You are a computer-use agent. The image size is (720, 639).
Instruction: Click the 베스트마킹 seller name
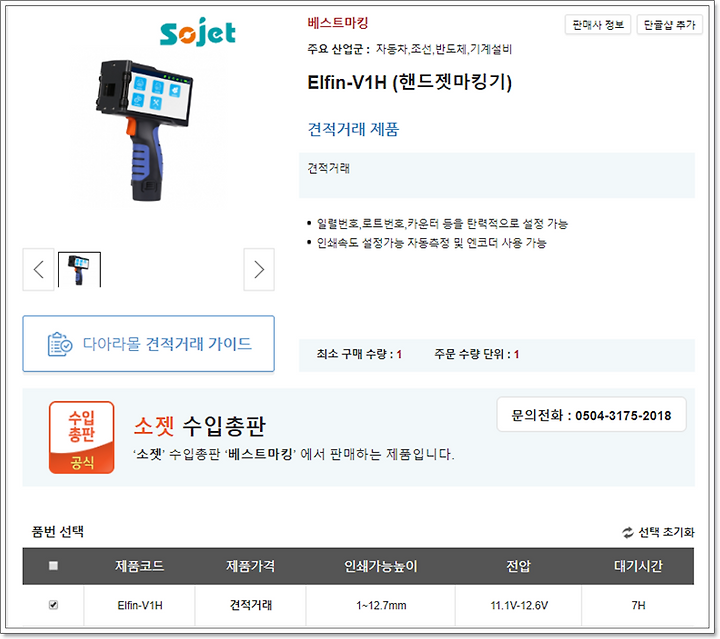[338, 23]
